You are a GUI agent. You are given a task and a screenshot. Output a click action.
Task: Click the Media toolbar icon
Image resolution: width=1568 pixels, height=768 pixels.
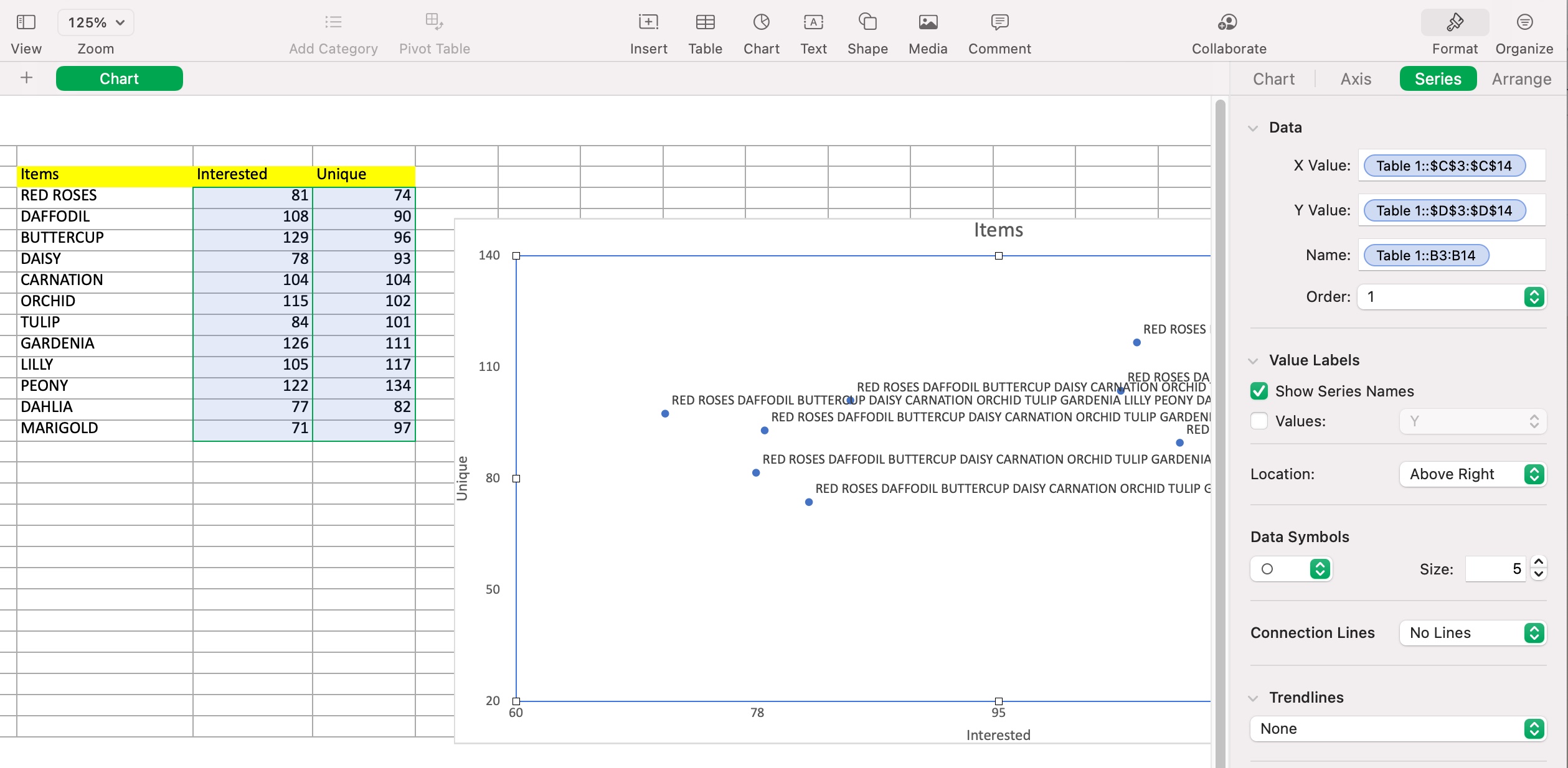click(927, 22)
